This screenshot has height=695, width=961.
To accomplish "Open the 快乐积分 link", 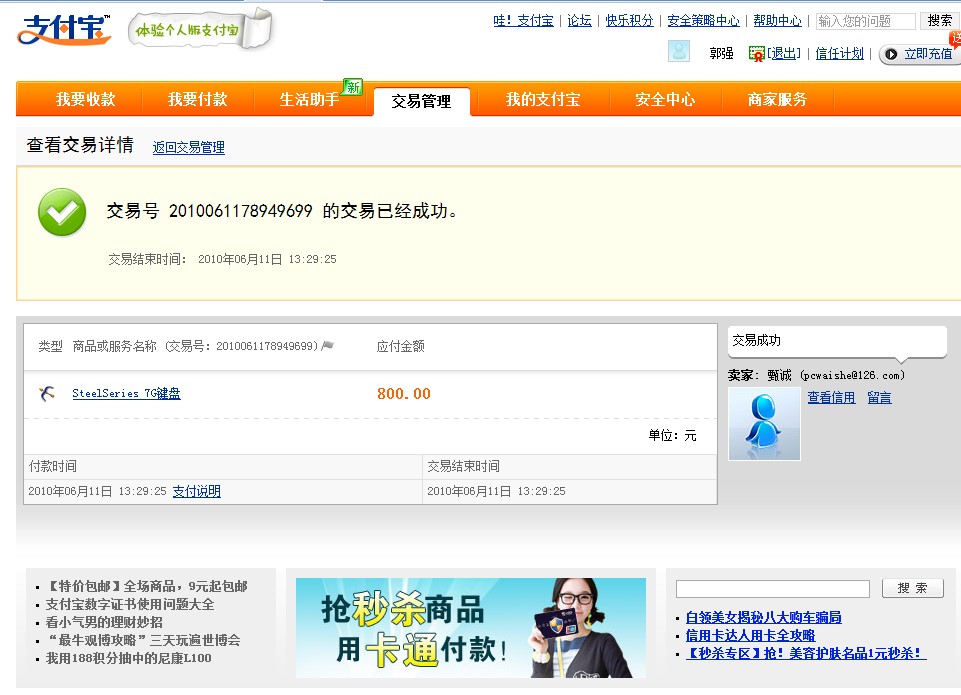I will point(629,21).
